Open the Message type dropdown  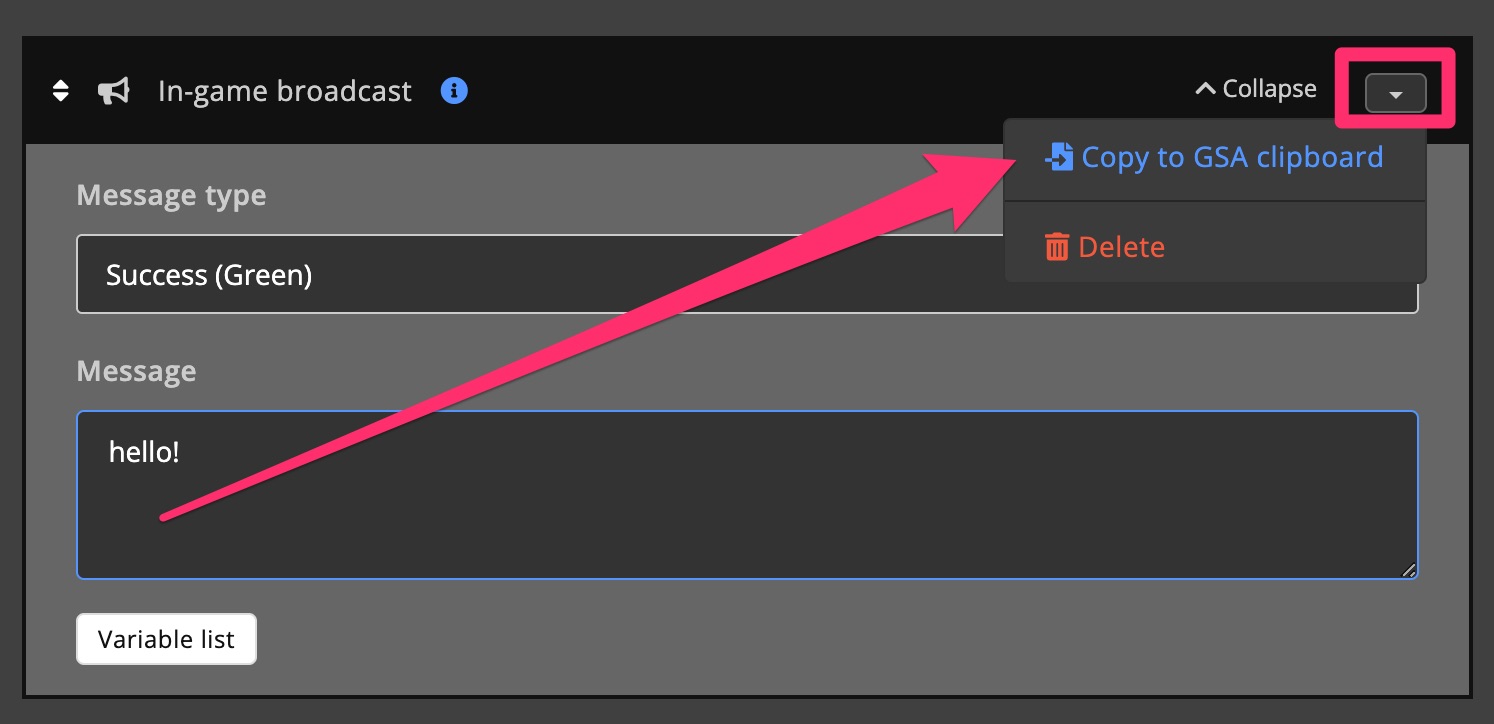coord(746,274)
